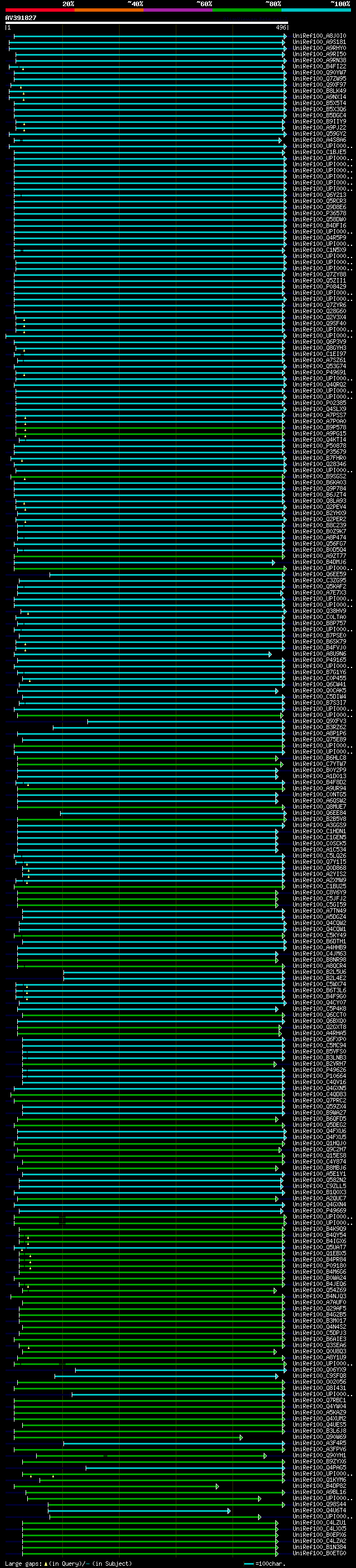This screenshot has height=1568, width=356.
Task: Select UniRef100_P49691 label
Action: 319,373
